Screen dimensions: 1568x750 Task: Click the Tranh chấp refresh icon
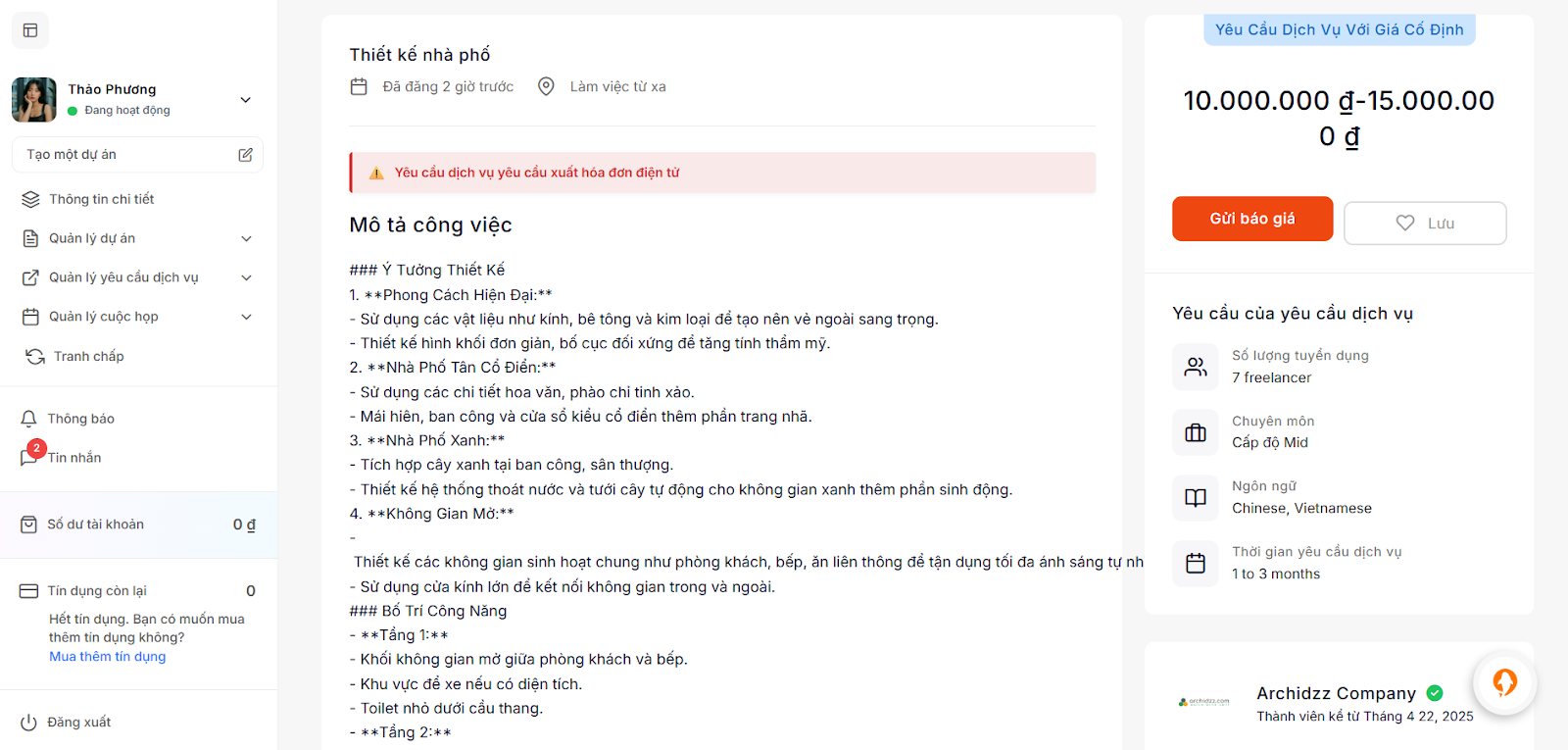coord(35,356)
